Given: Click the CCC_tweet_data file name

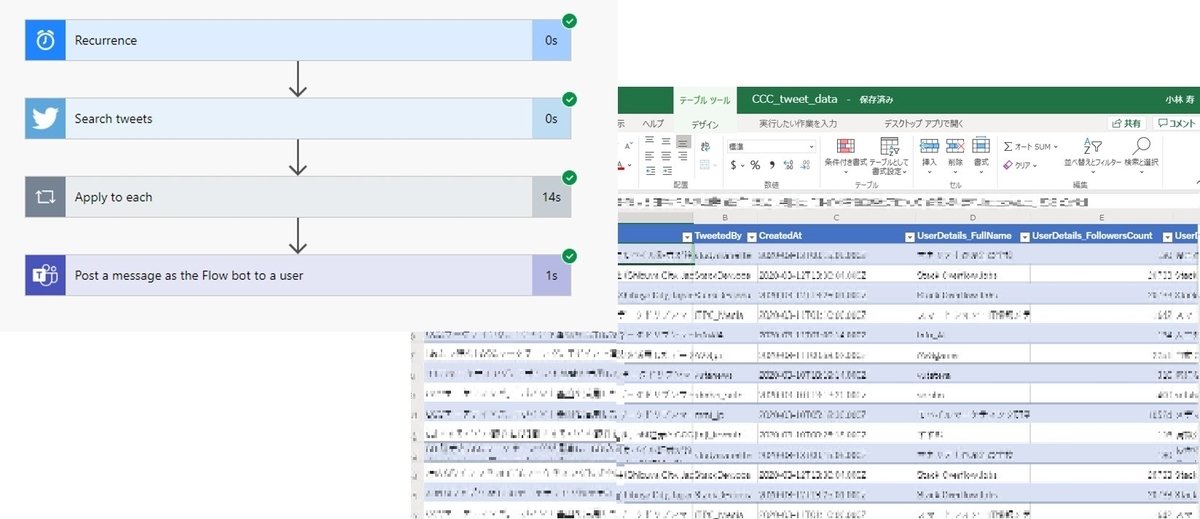Looking at the screenshot, I should [796, 99].
